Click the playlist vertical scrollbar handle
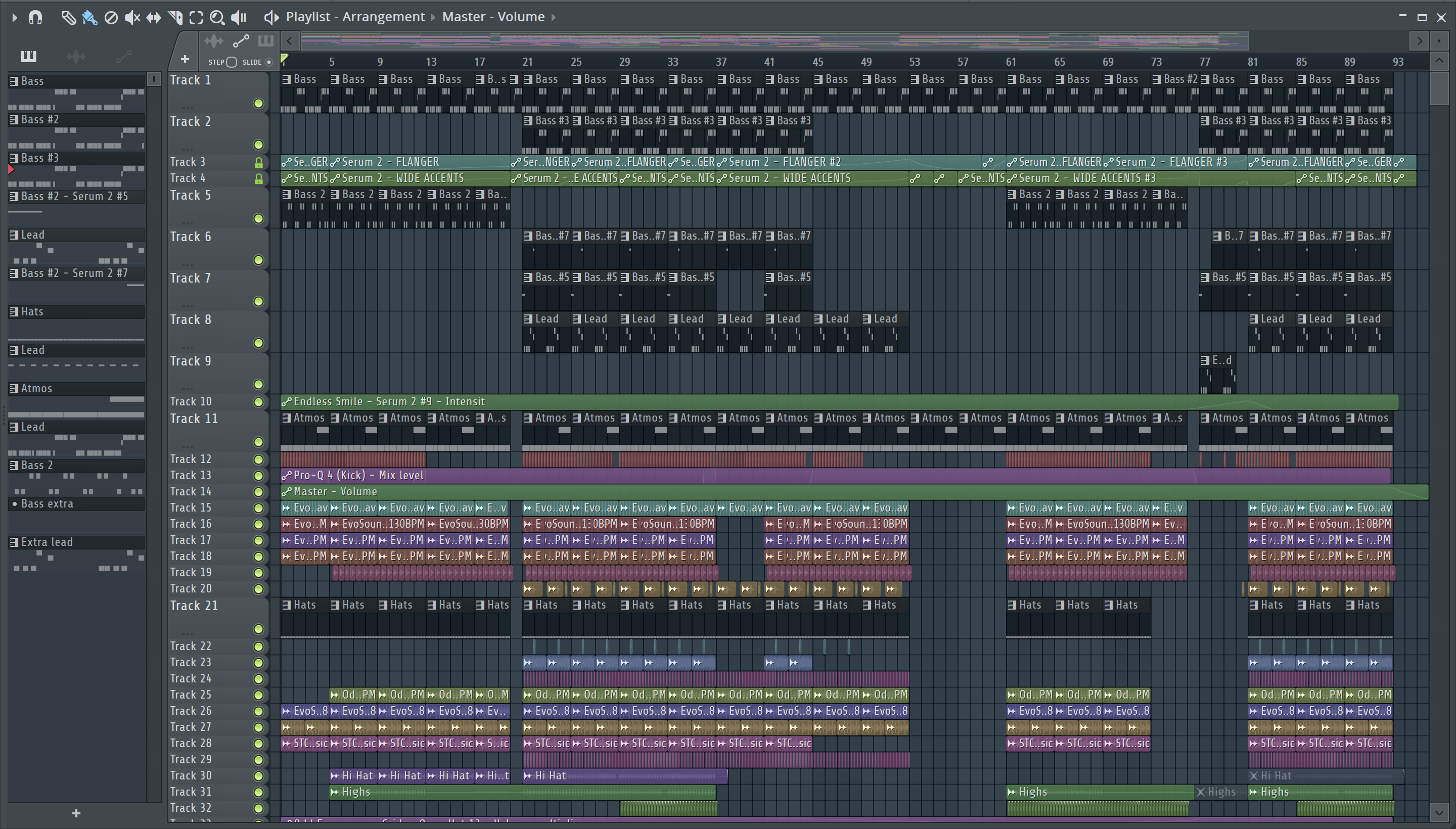This screenshot has width=1456, height=829. (x=1439, y=88)
